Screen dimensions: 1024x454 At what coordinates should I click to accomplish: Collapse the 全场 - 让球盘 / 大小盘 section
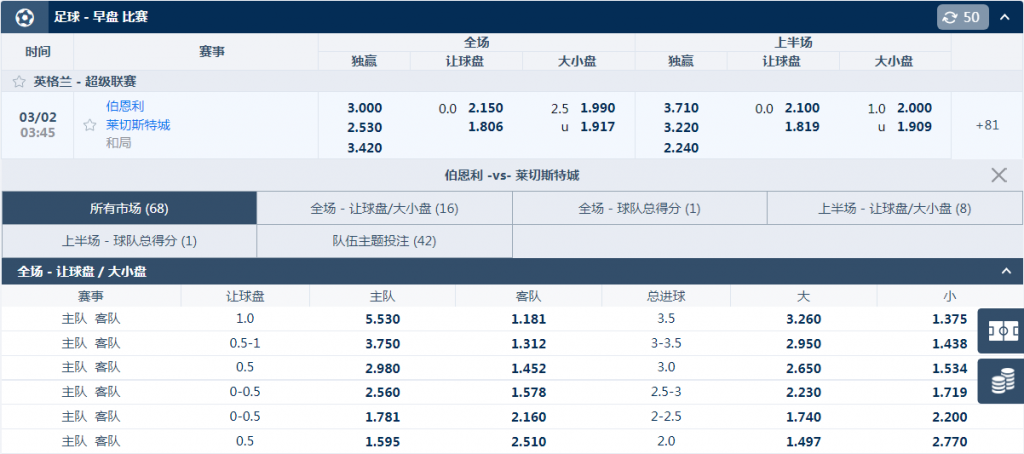(1005, 271)
